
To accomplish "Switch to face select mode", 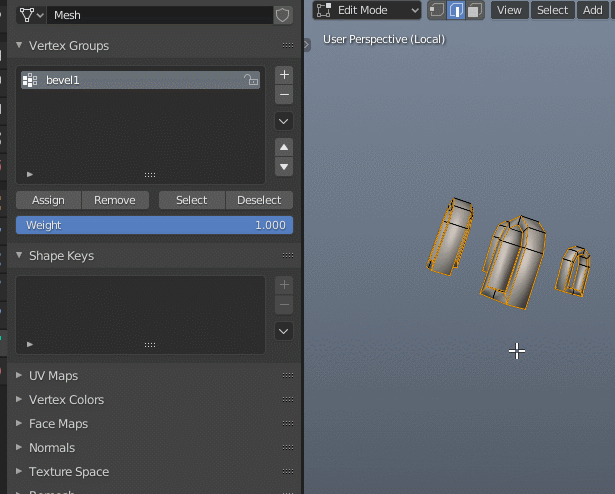I will click(475, 10).
